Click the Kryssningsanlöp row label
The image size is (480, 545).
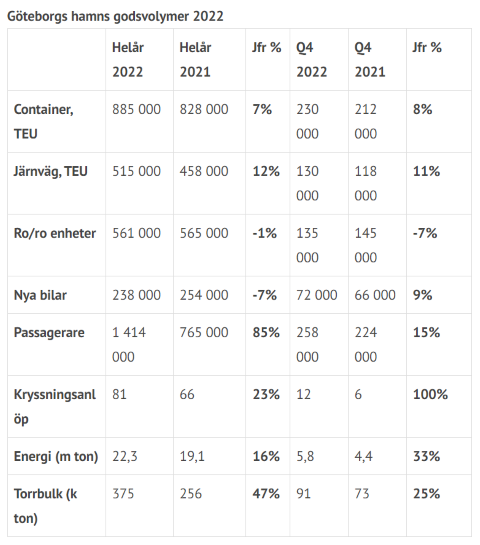click(55, 407)
